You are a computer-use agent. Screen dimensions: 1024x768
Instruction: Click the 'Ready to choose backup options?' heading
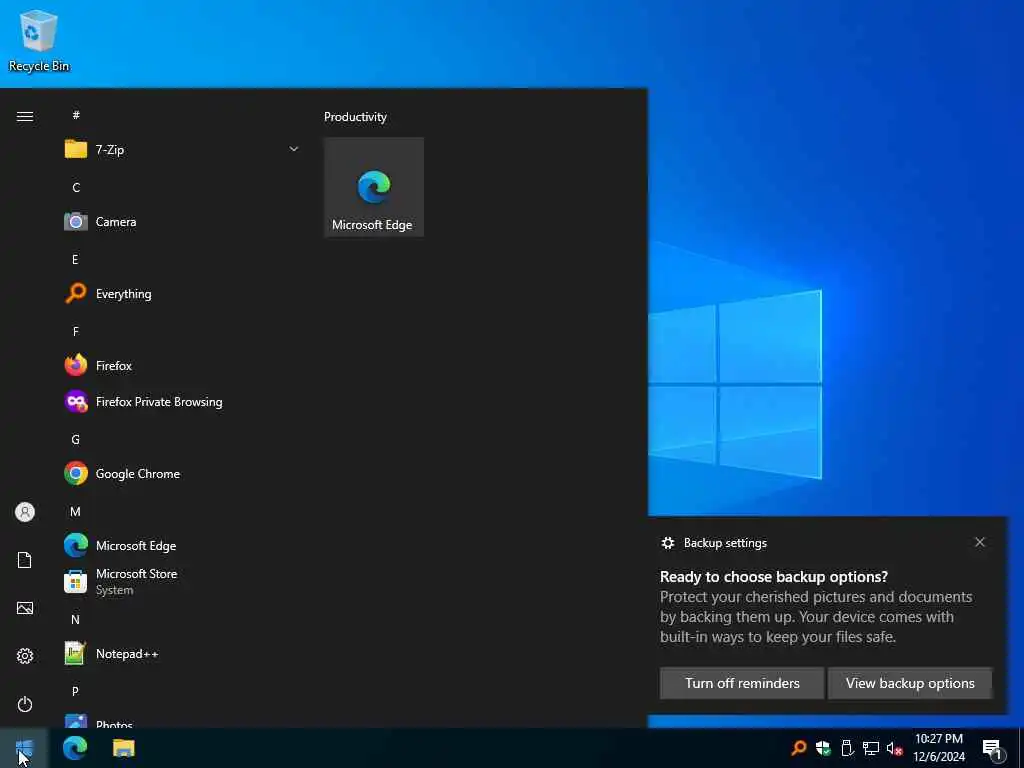coord(774,577)
